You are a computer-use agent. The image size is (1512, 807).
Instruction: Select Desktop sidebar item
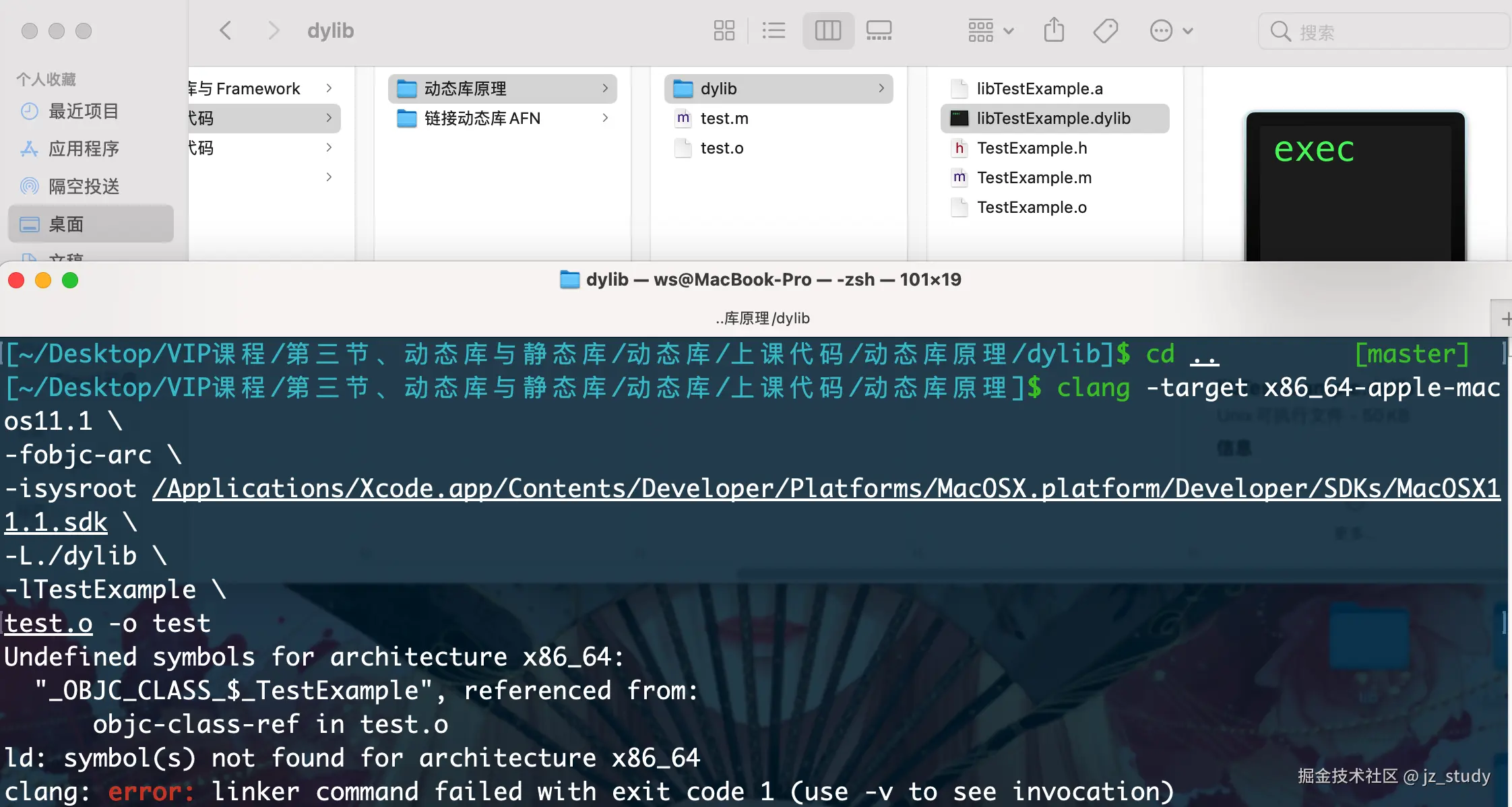click(x=66, y=224)
